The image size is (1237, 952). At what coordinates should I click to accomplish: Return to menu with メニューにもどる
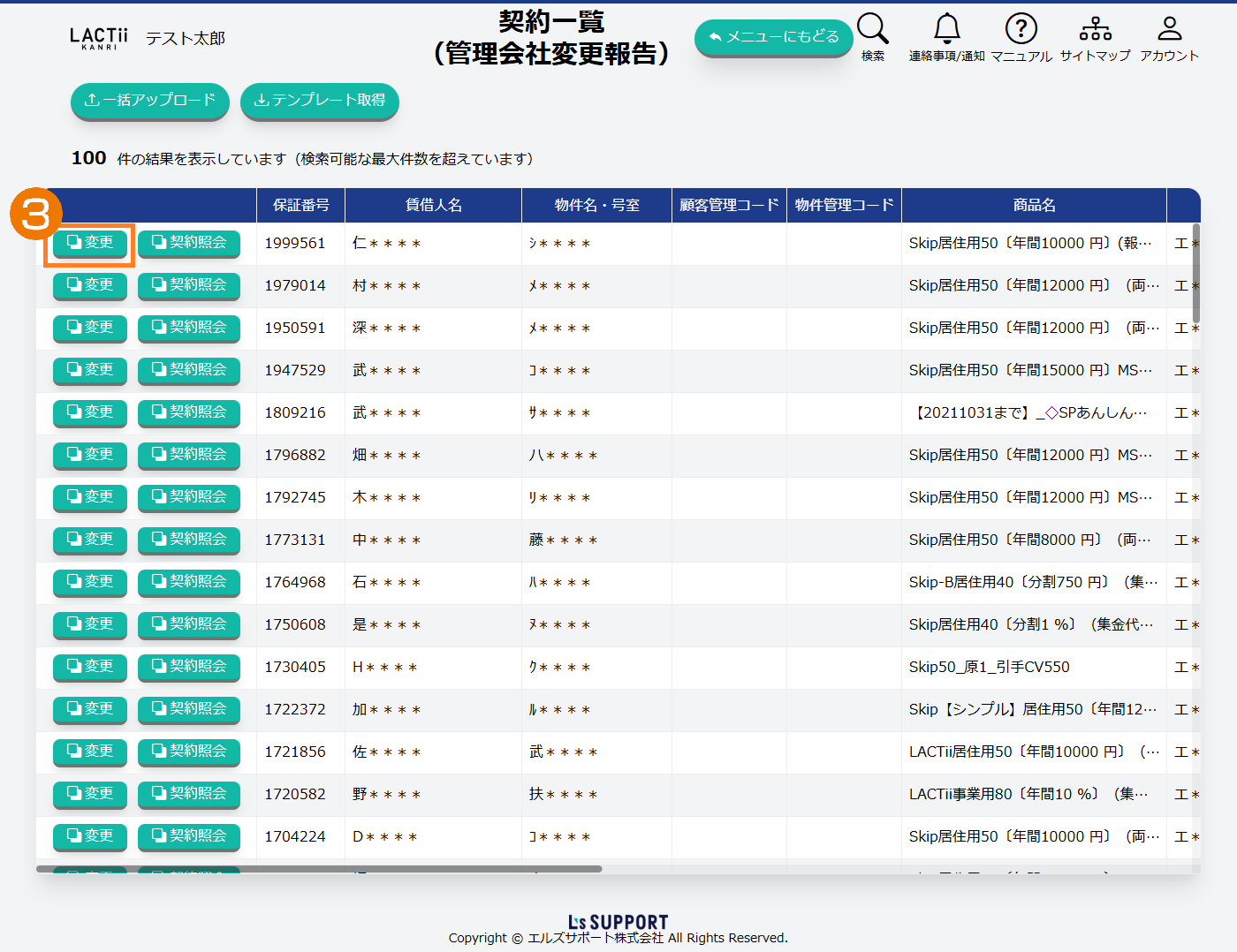(773, 37)
